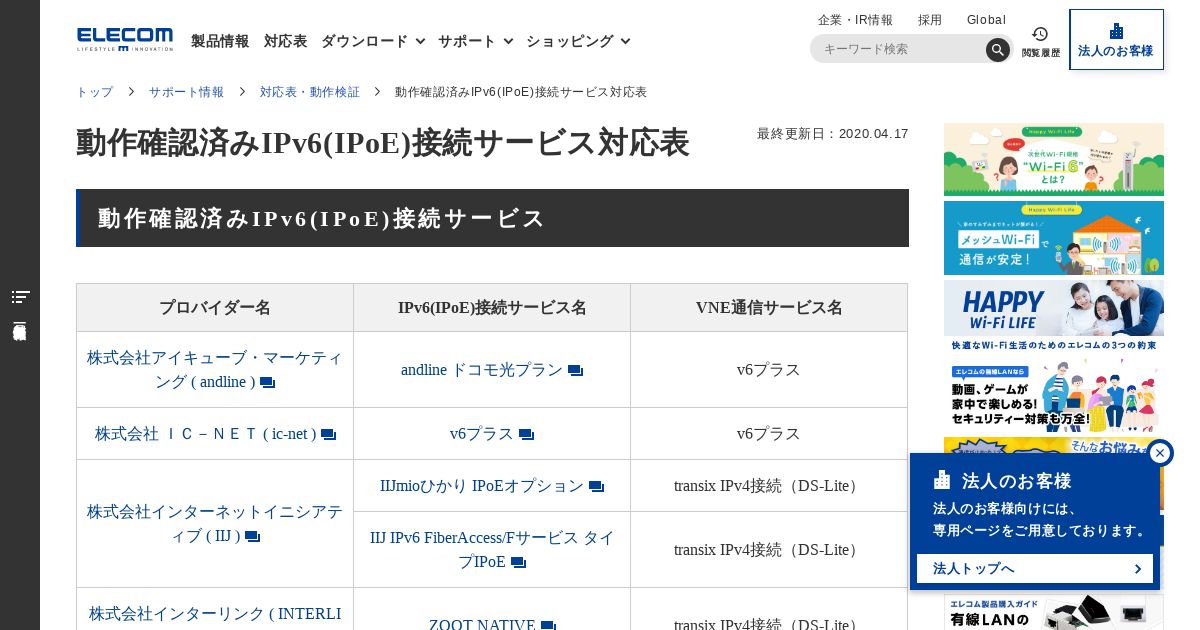
Task: Expand サポート dropdown
Action: 475,41
